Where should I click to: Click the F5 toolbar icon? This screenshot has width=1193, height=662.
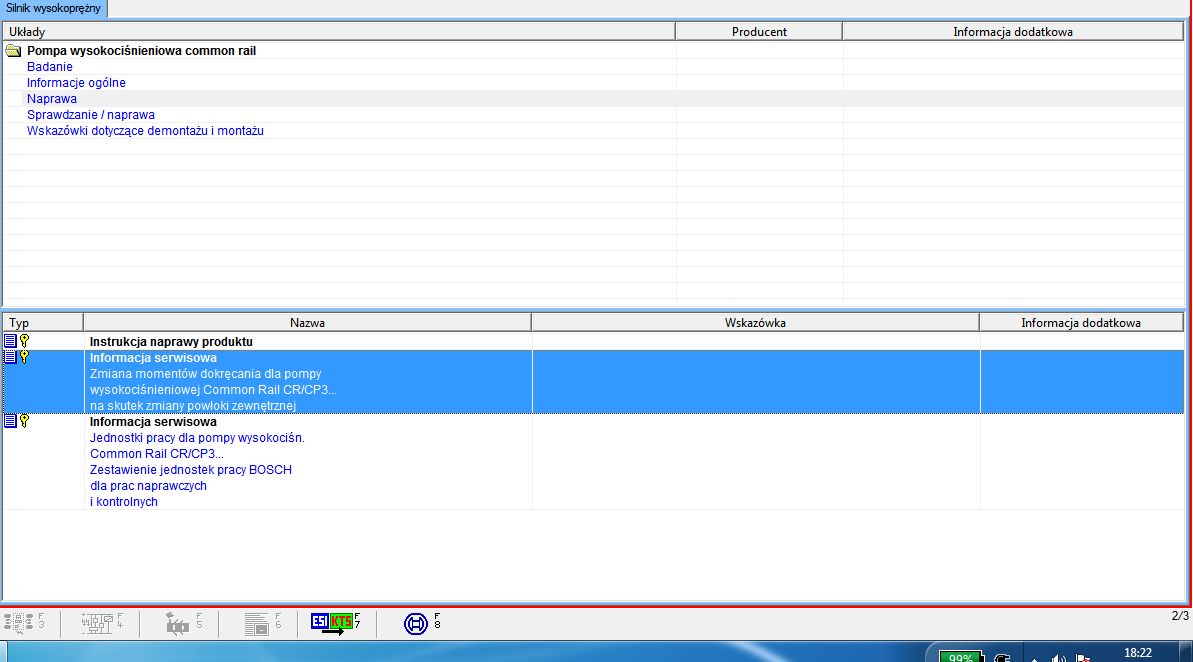(x=183, y=623)
